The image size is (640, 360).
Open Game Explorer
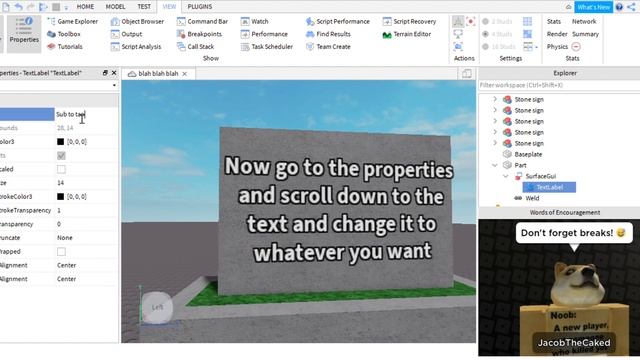[72, 22]
